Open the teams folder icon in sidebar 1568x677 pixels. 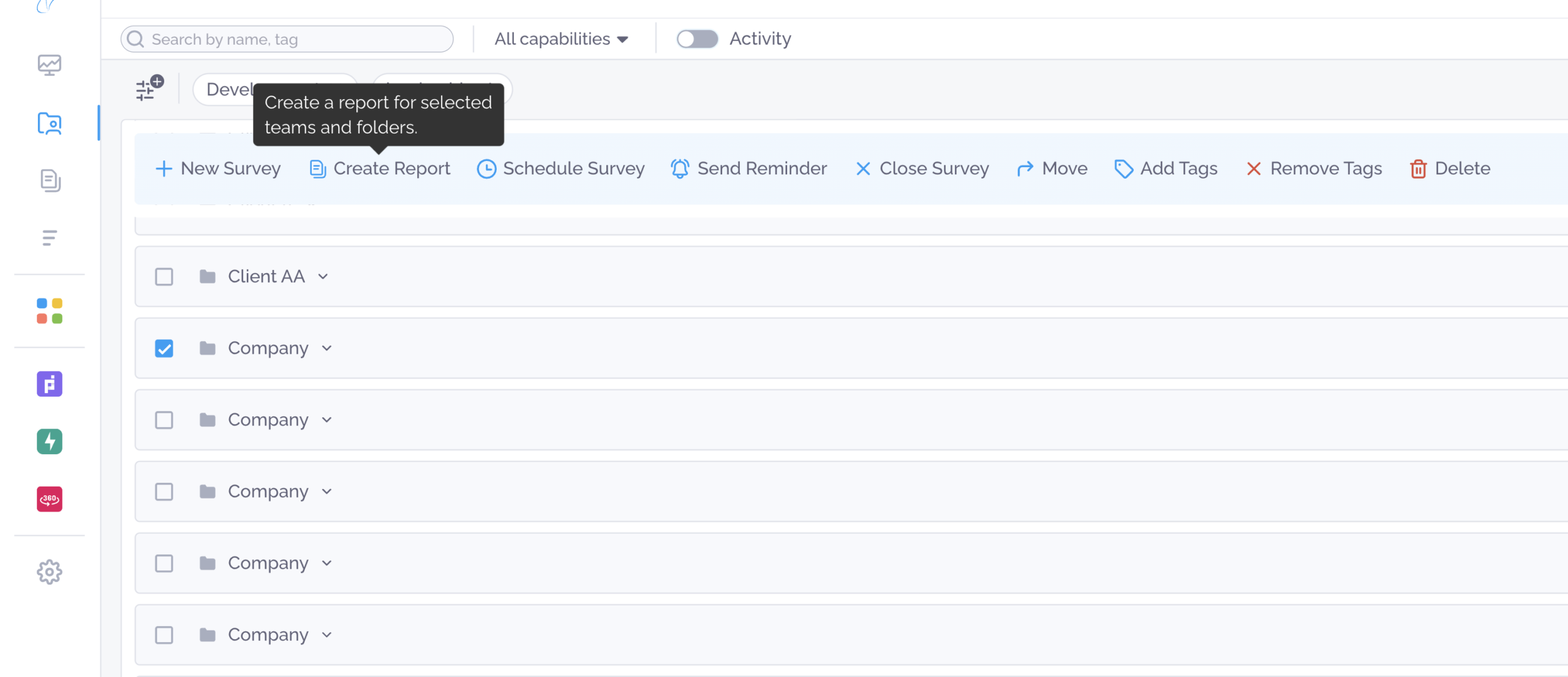49,124
